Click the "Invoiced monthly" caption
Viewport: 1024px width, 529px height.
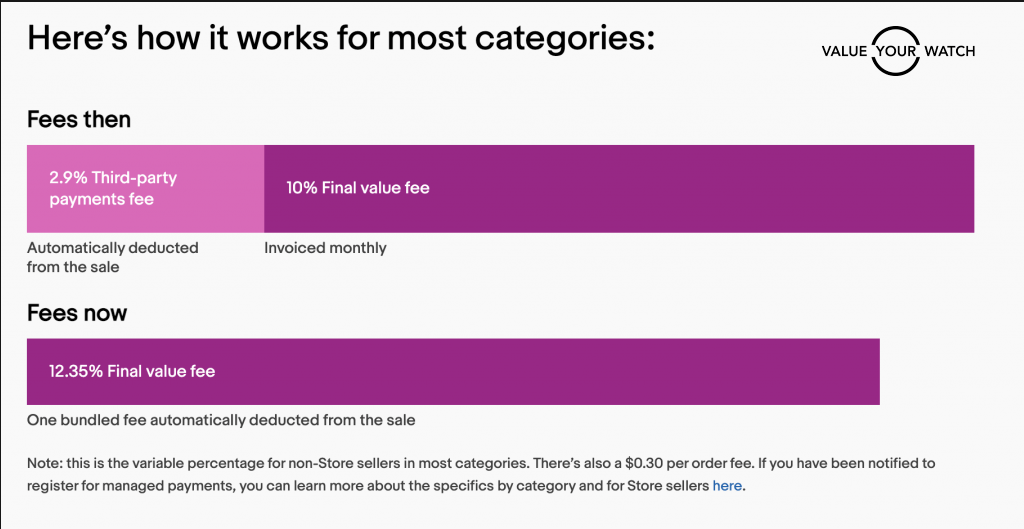325,248
